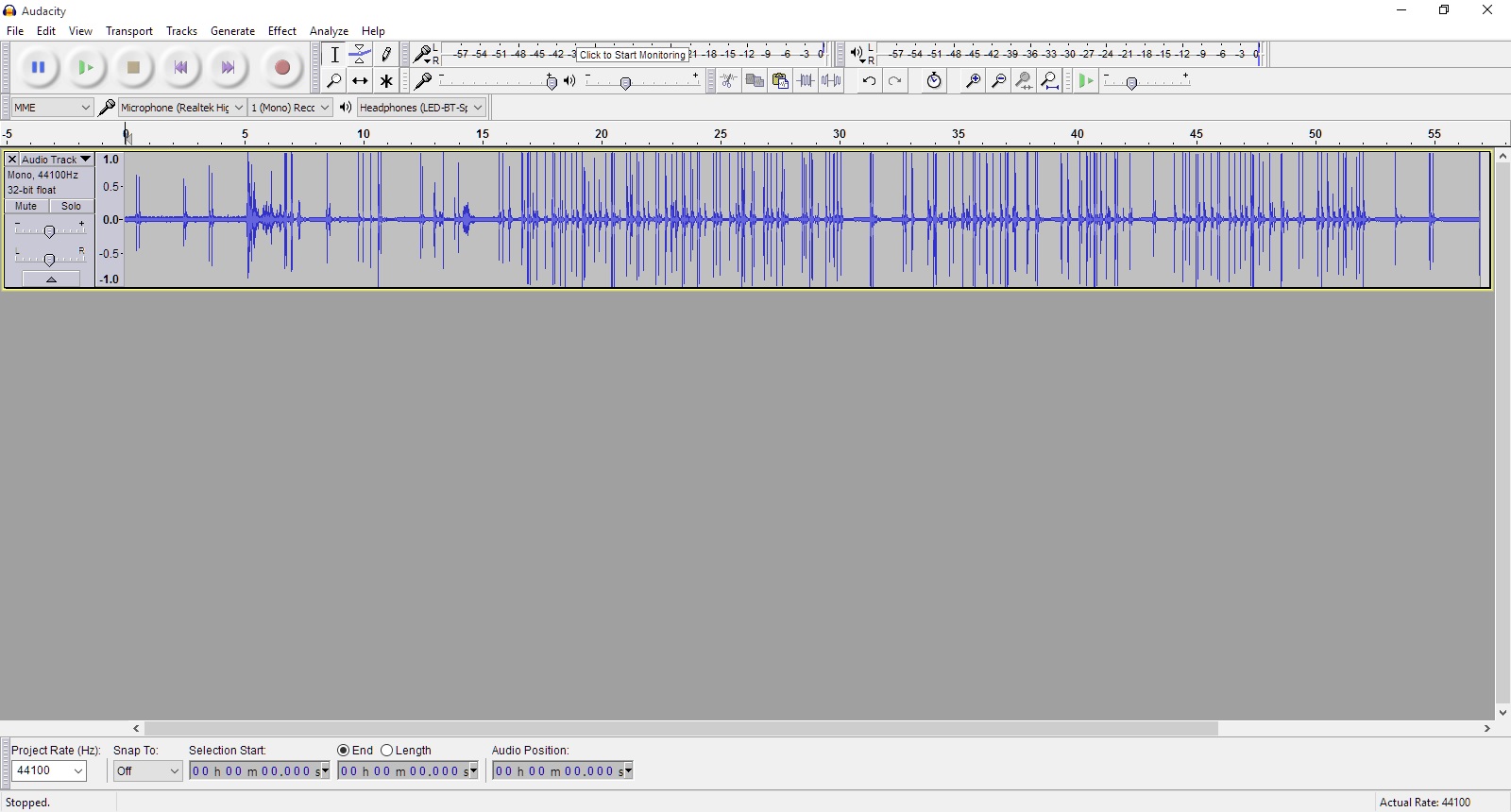
Task: Open the Generate menu
Action: [x=232, y=31]
